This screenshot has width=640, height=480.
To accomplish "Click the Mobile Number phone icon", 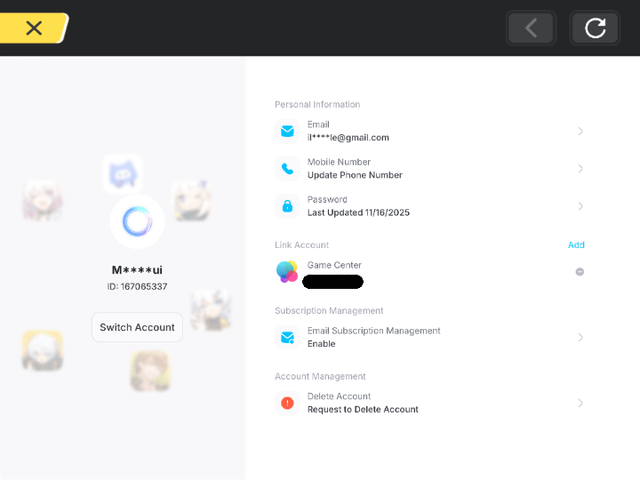I will click(x=287, y=169).
